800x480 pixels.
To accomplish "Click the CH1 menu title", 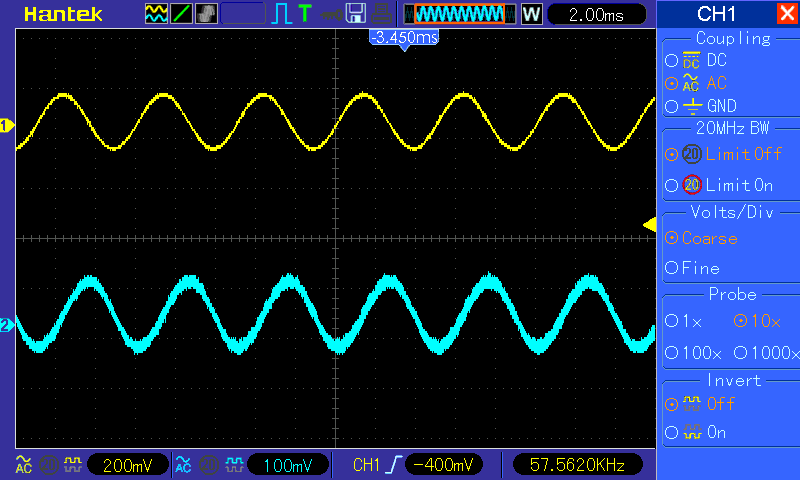I will pyautogui.click(x=716, y=14).
